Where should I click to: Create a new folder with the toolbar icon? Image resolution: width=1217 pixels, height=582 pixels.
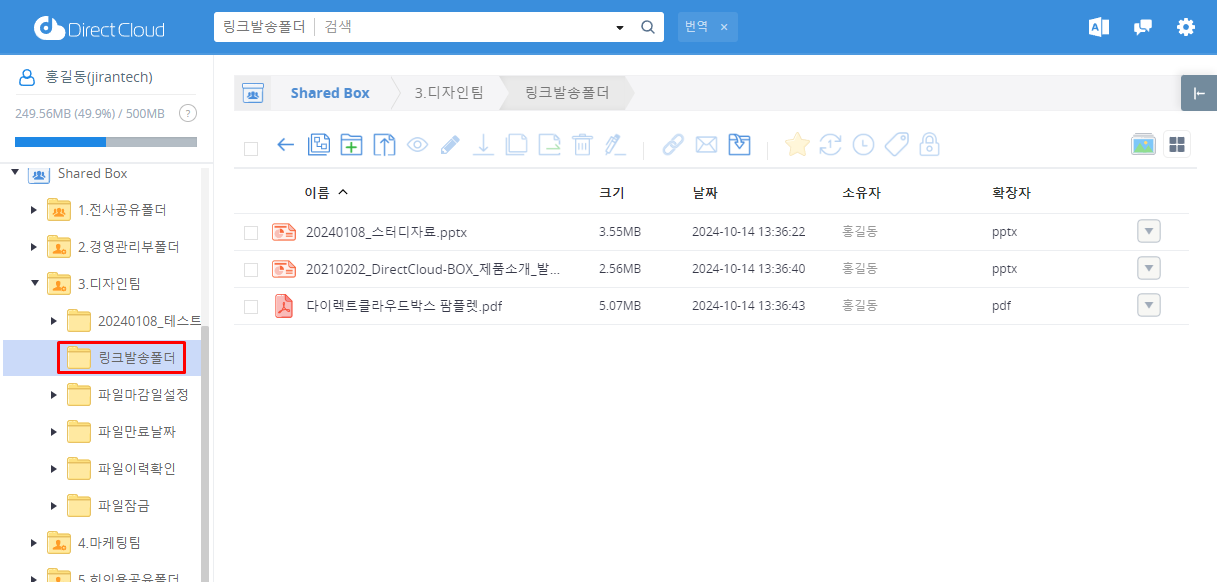pos(351,145)
